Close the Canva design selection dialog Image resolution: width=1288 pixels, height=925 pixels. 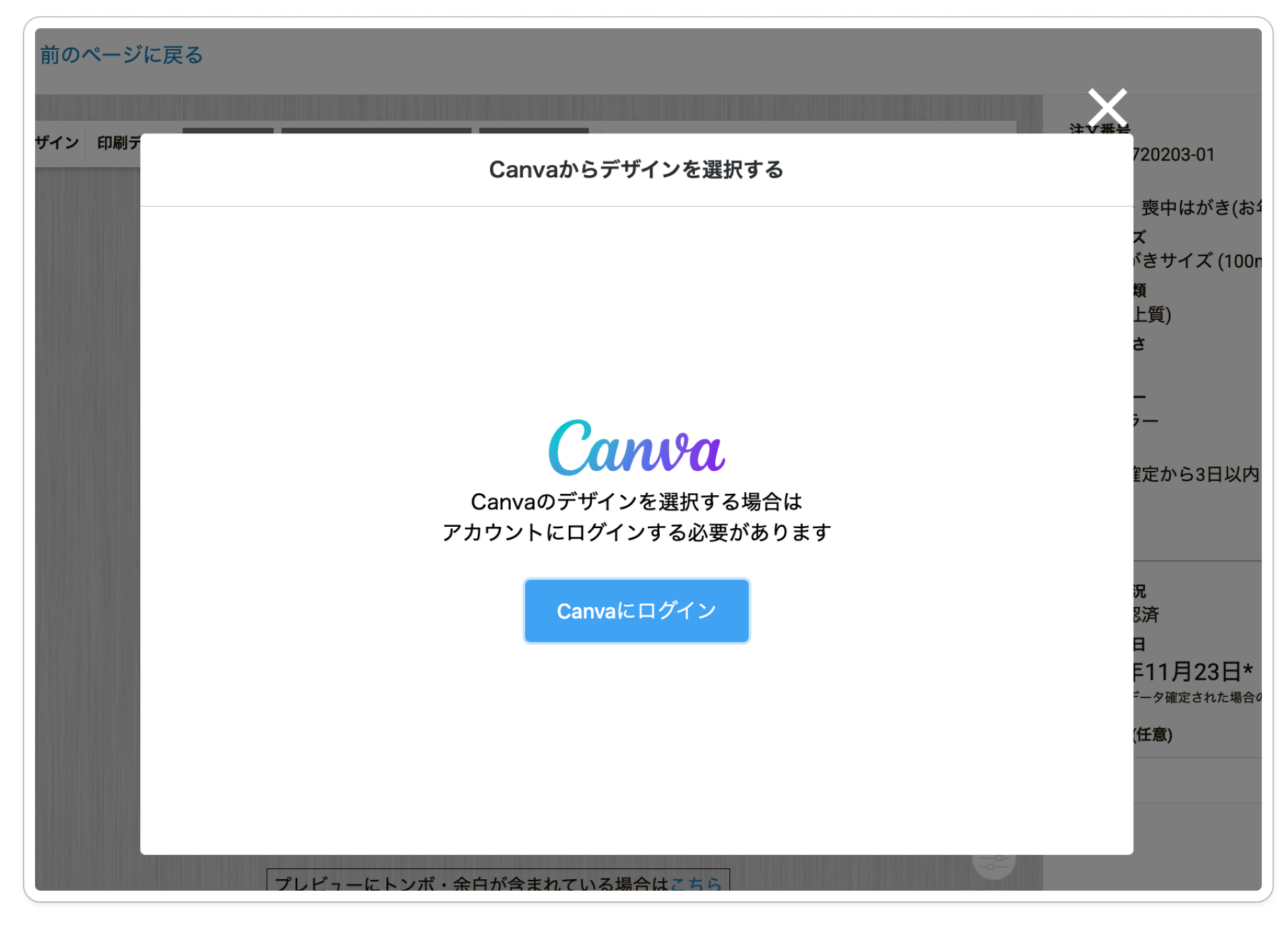(x=1106, y=107)
